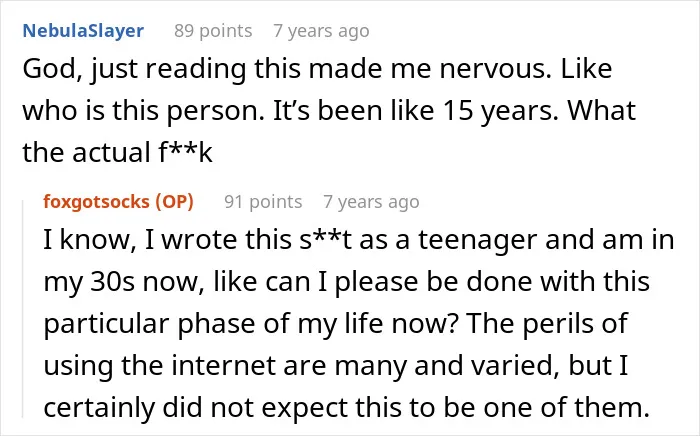This screenshot has height=436, width=700.
Task: Click the line 'using the internet are many'
Action: 336,366
